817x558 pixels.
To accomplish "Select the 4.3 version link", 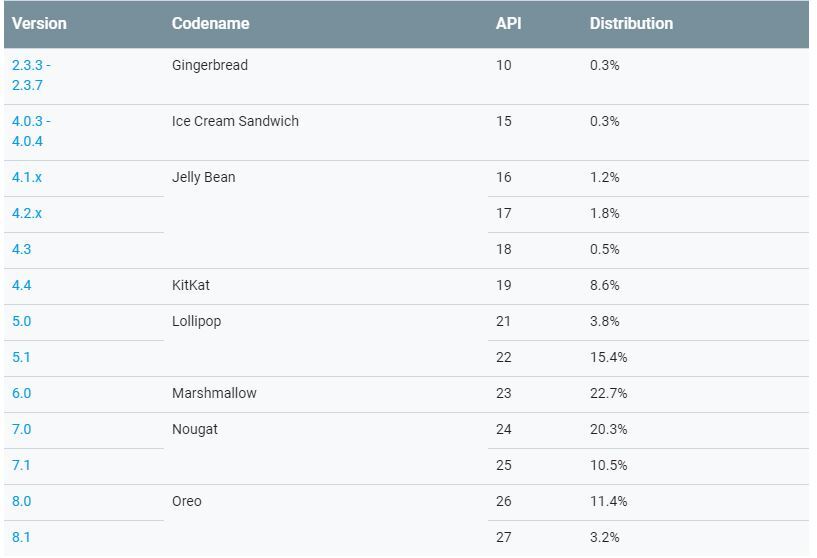I will click(x=22, y=249).
